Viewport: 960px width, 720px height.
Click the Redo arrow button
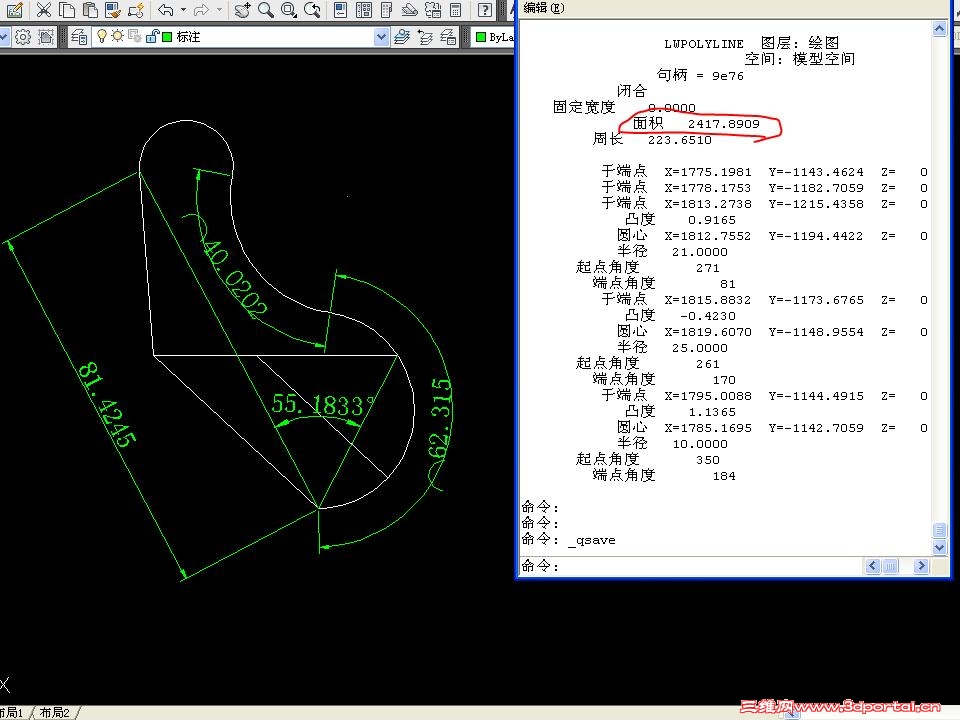[201, 9]
